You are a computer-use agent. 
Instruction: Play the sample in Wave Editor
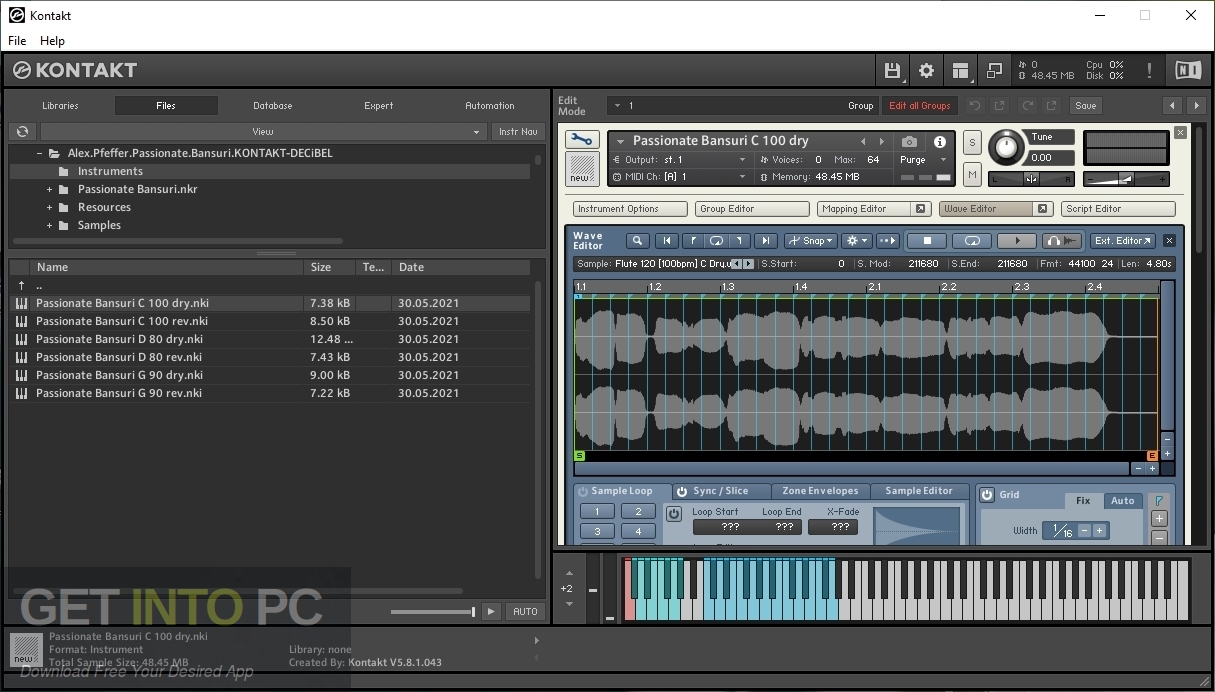coord(1017,241)
